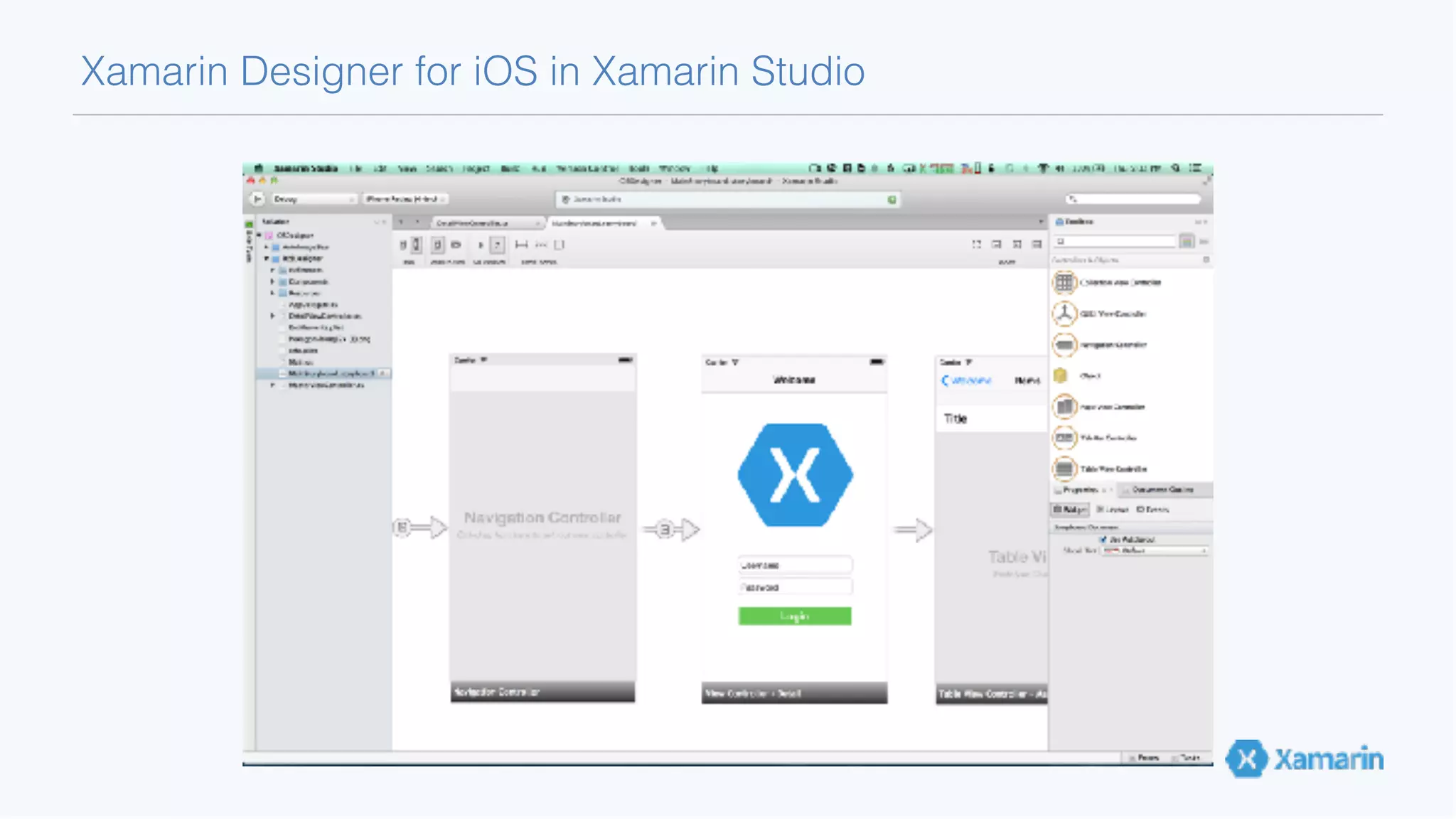Open the View menu
This screenshot has width=1456, height=819.
[x=407, y=168]
